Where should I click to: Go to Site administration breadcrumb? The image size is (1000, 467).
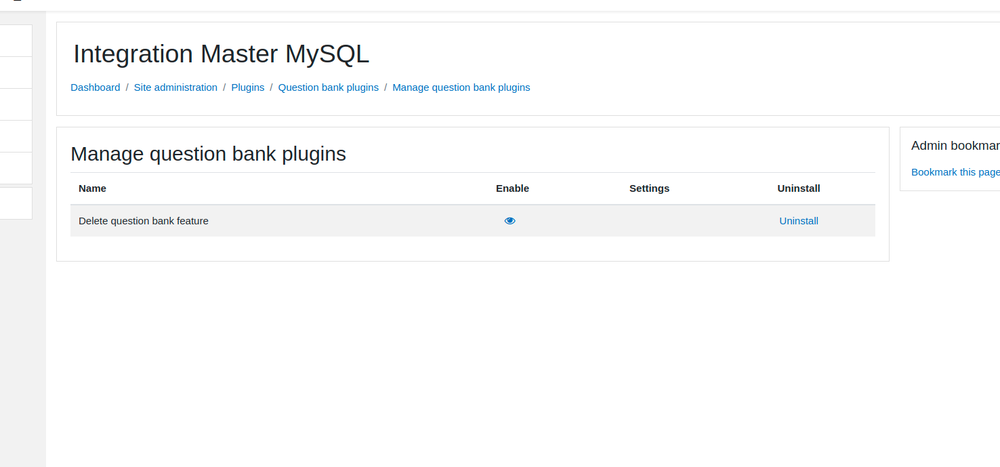click(x=175, y=87)
